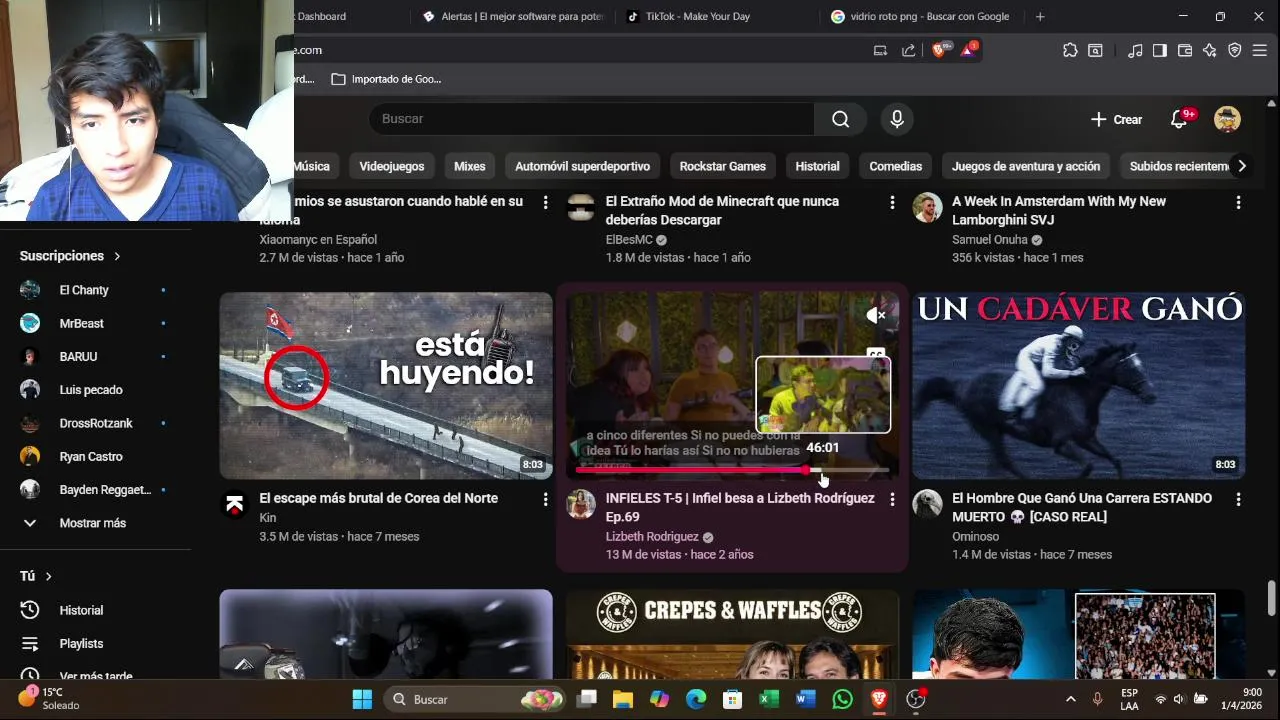Image resolution: width=1280 pixels, height=720 pixels.
Task: Open the El escape más brutal thumbnail
Action: [x=386, y=385]
